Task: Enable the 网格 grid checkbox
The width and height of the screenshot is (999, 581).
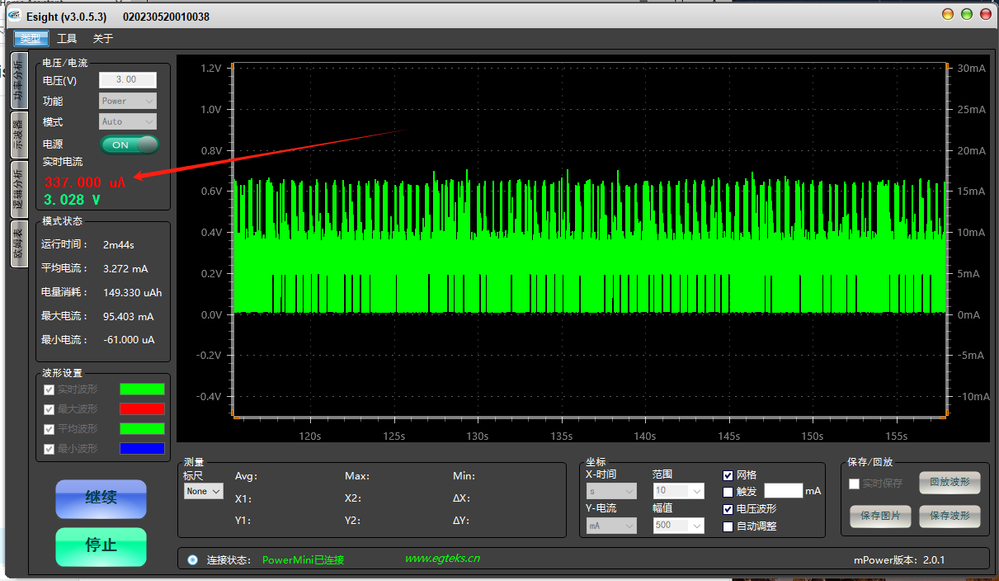Action: (728, 475)
